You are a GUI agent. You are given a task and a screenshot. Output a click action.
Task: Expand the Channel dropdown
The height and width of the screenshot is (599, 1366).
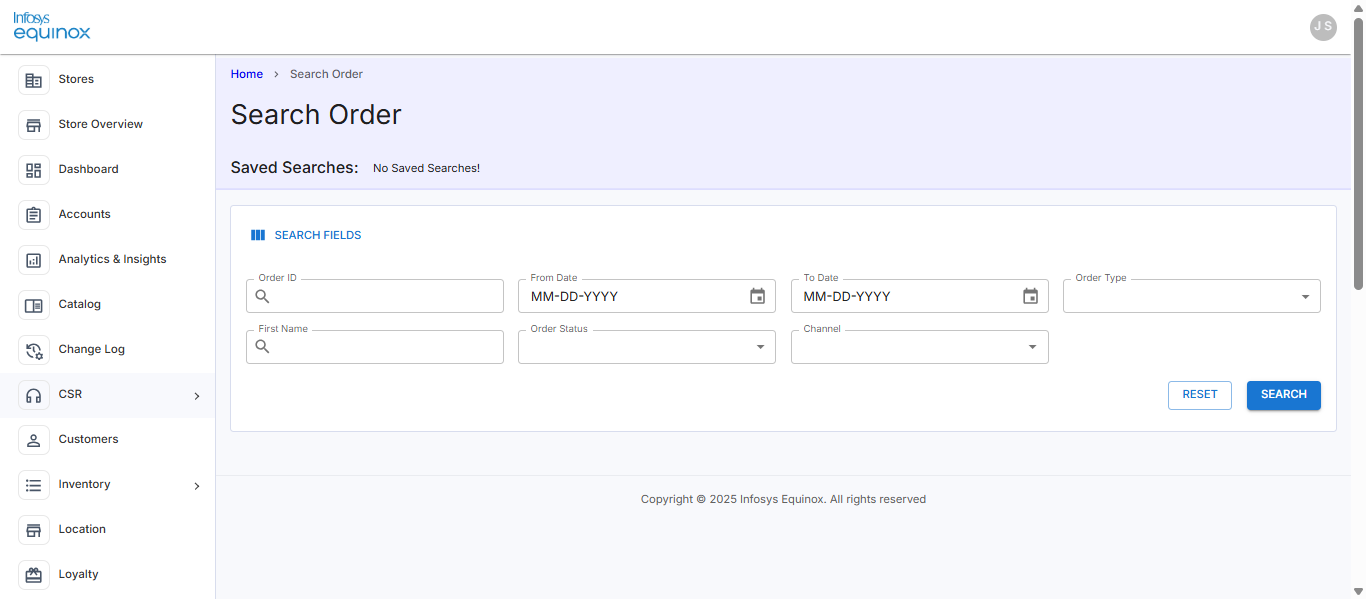(x=920, y=347)
